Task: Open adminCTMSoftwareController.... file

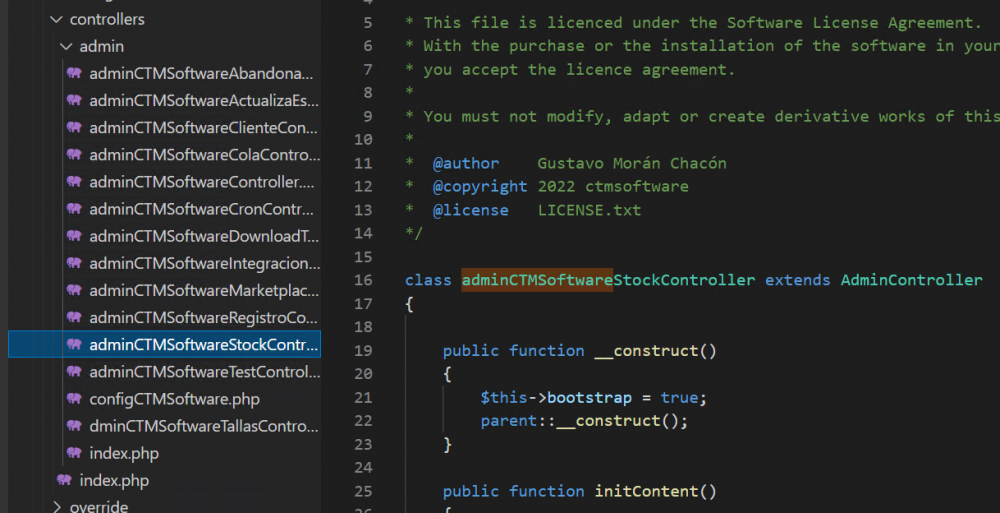Action: coord(202,182)
